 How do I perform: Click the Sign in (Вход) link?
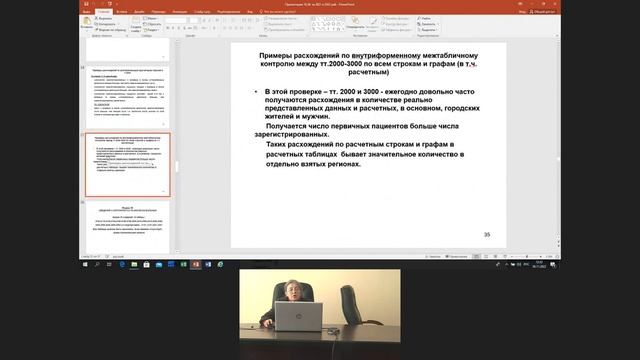[522, 12]
